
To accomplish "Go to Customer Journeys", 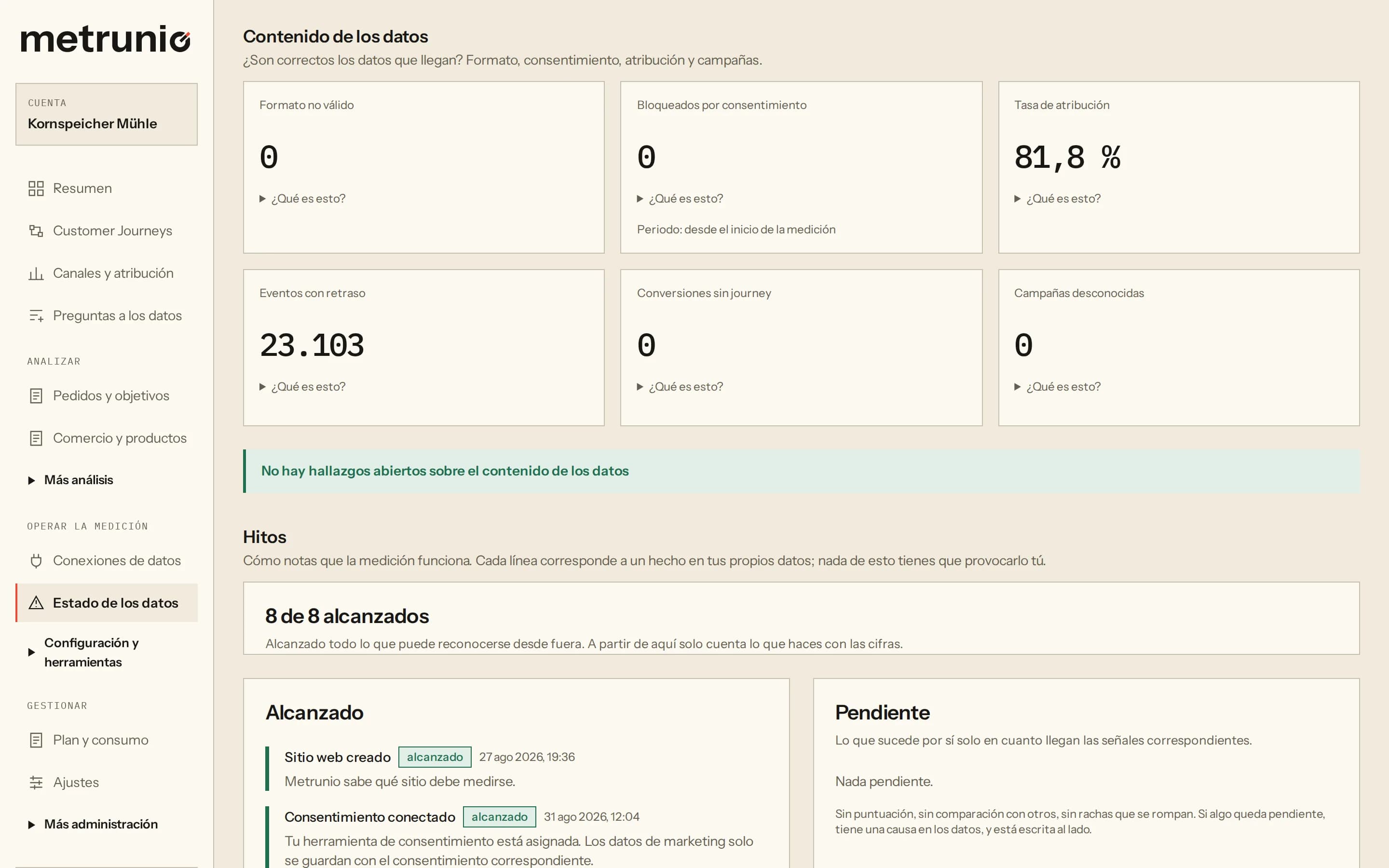I will [107, 231].
